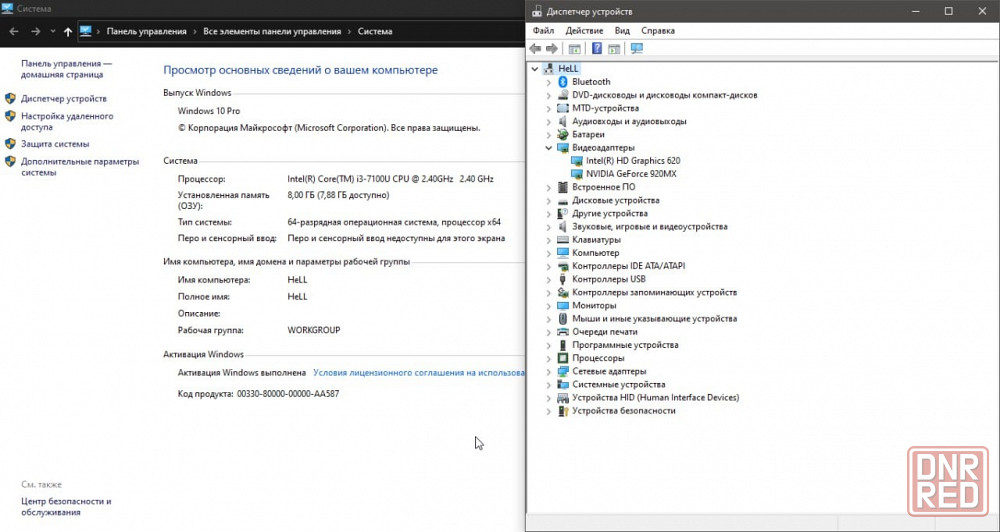
Task: Select the Мониторы category icon
Action: click(x=562, y=306)
